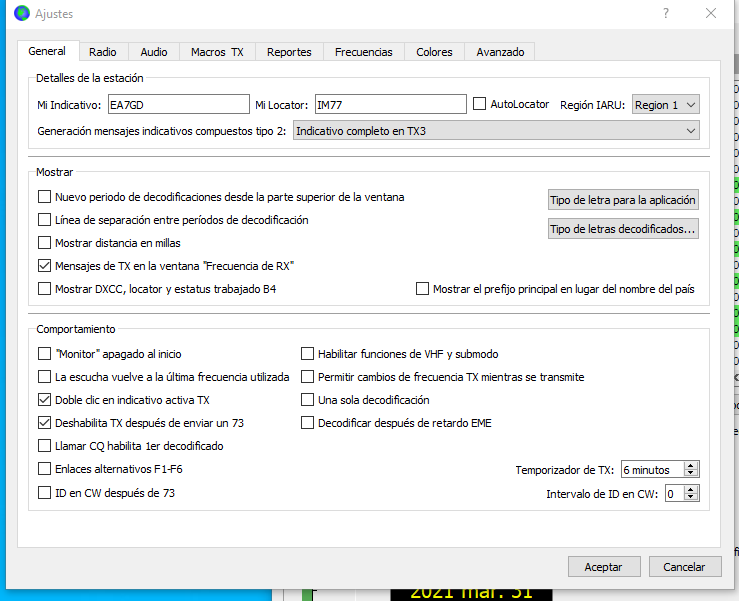Check "ID en CW después de 73"
The height and width of the screenshot is (601, 739).
tap(44, 493)
